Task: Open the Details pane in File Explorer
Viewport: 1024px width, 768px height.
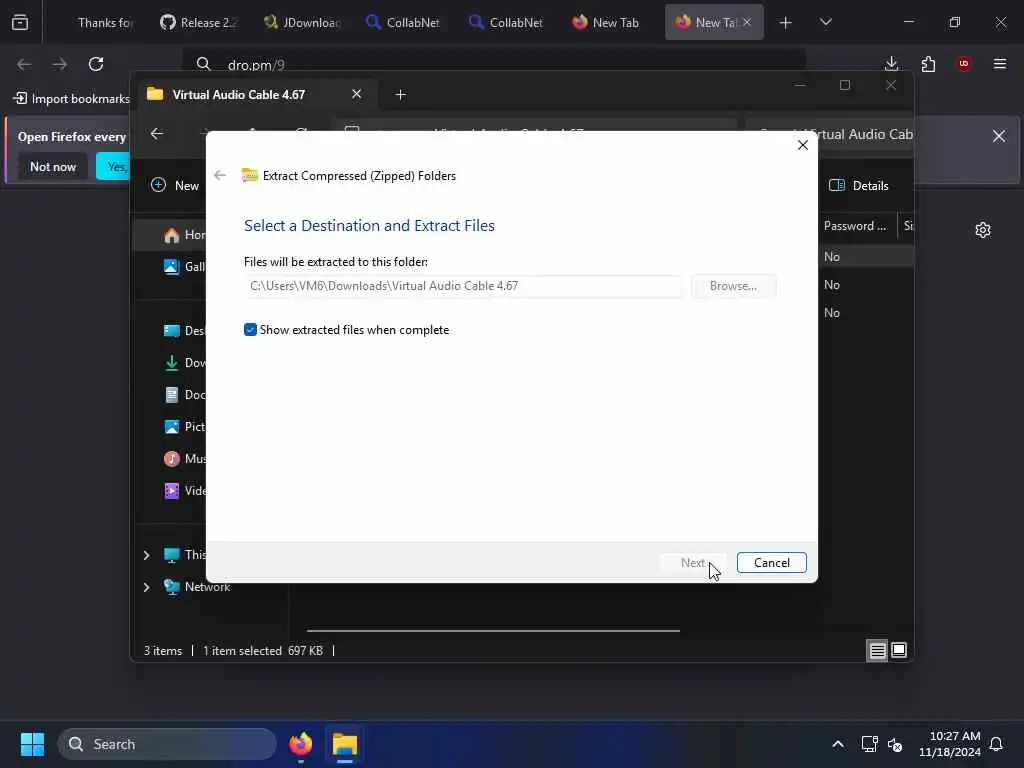Action: point(859,185)
